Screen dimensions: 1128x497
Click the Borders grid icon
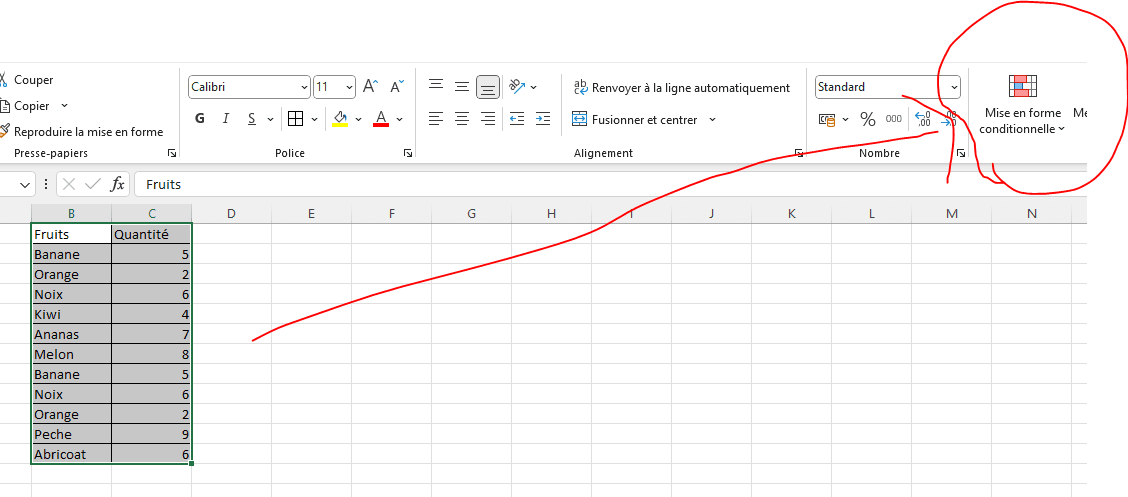click(295, 119)
